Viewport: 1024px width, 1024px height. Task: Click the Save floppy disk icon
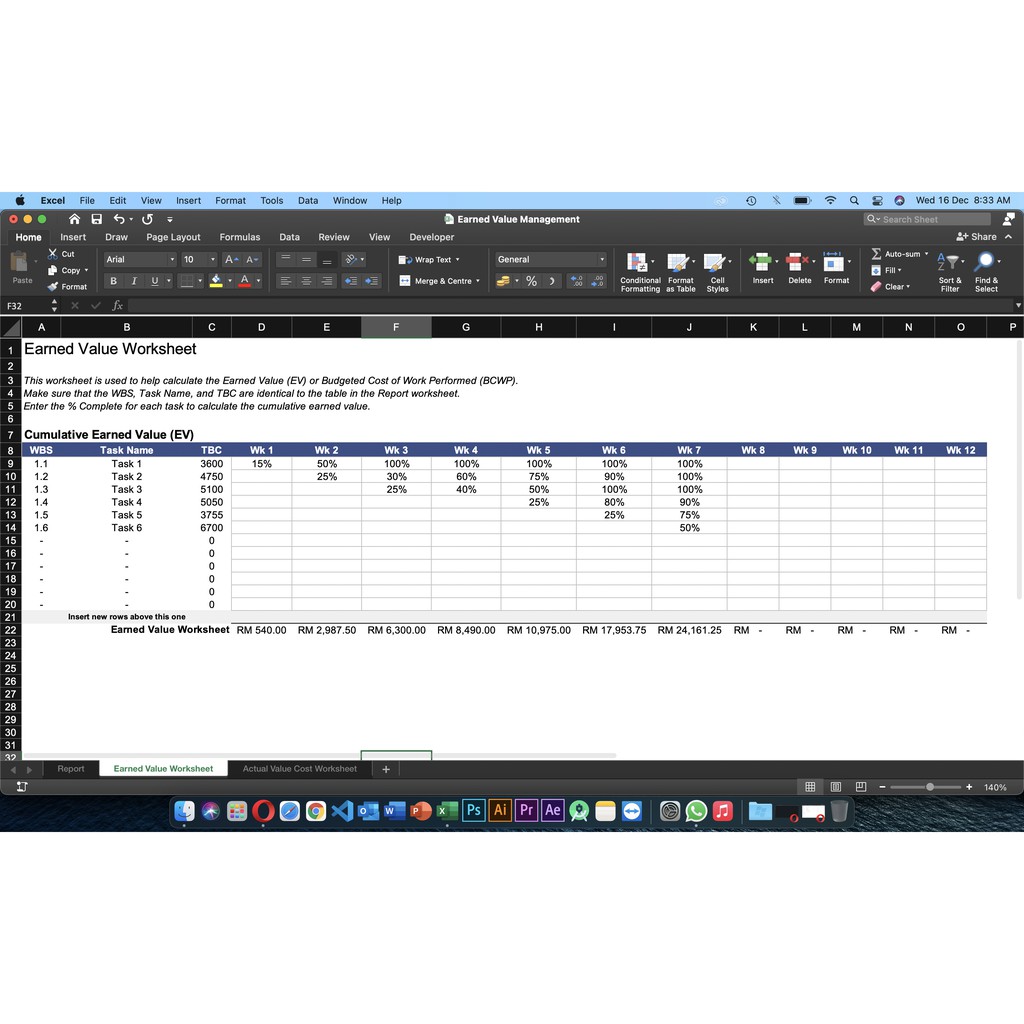click(x=97, y=219)
